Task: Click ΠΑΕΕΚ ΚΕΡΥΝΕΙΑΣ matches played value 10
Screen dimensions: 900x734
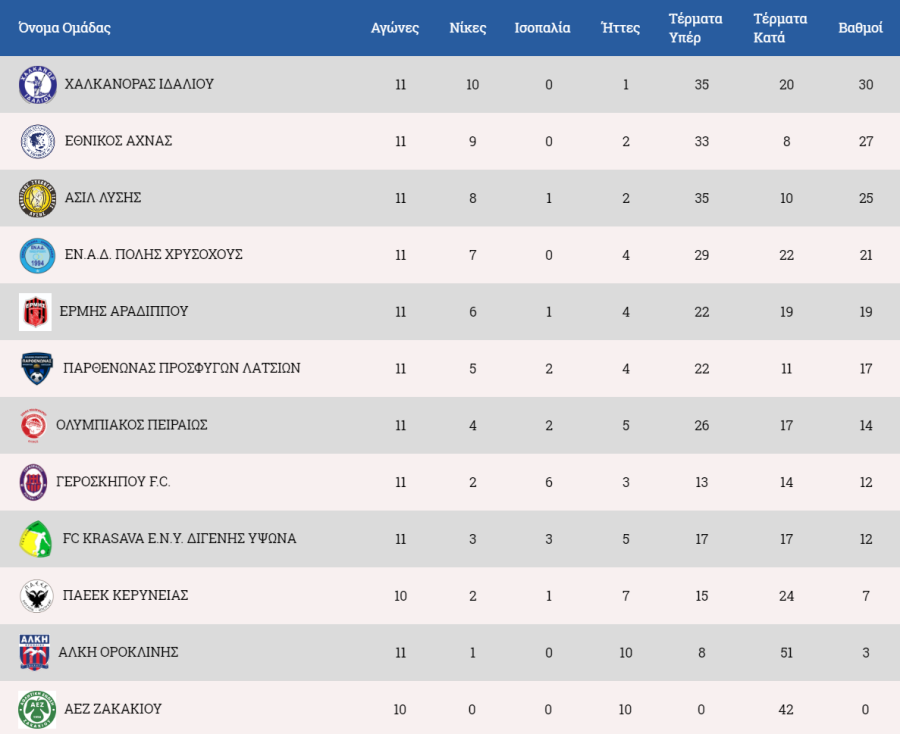Action: [401, 596]
